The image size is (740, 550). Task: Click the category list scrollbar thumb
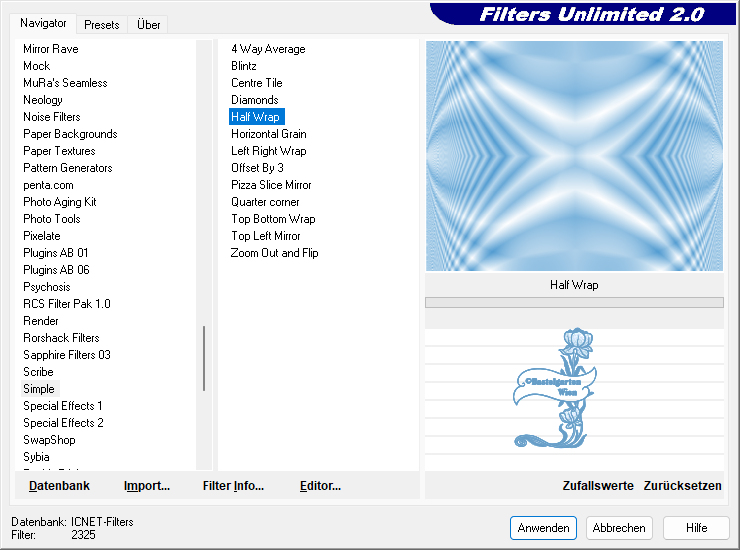tap(204, 358)
